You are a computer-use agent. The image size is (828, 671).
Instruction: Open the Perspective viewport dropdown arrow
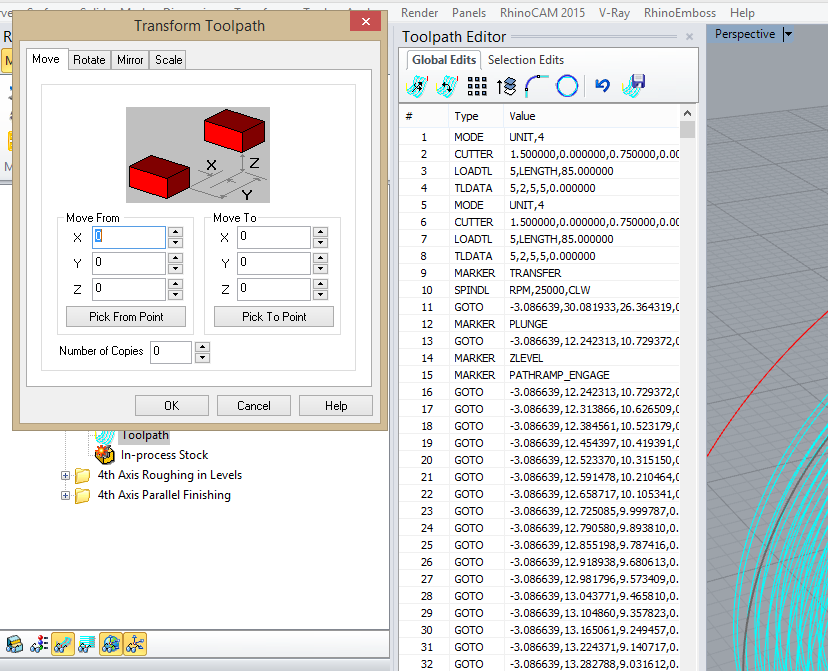pos(789,34)
